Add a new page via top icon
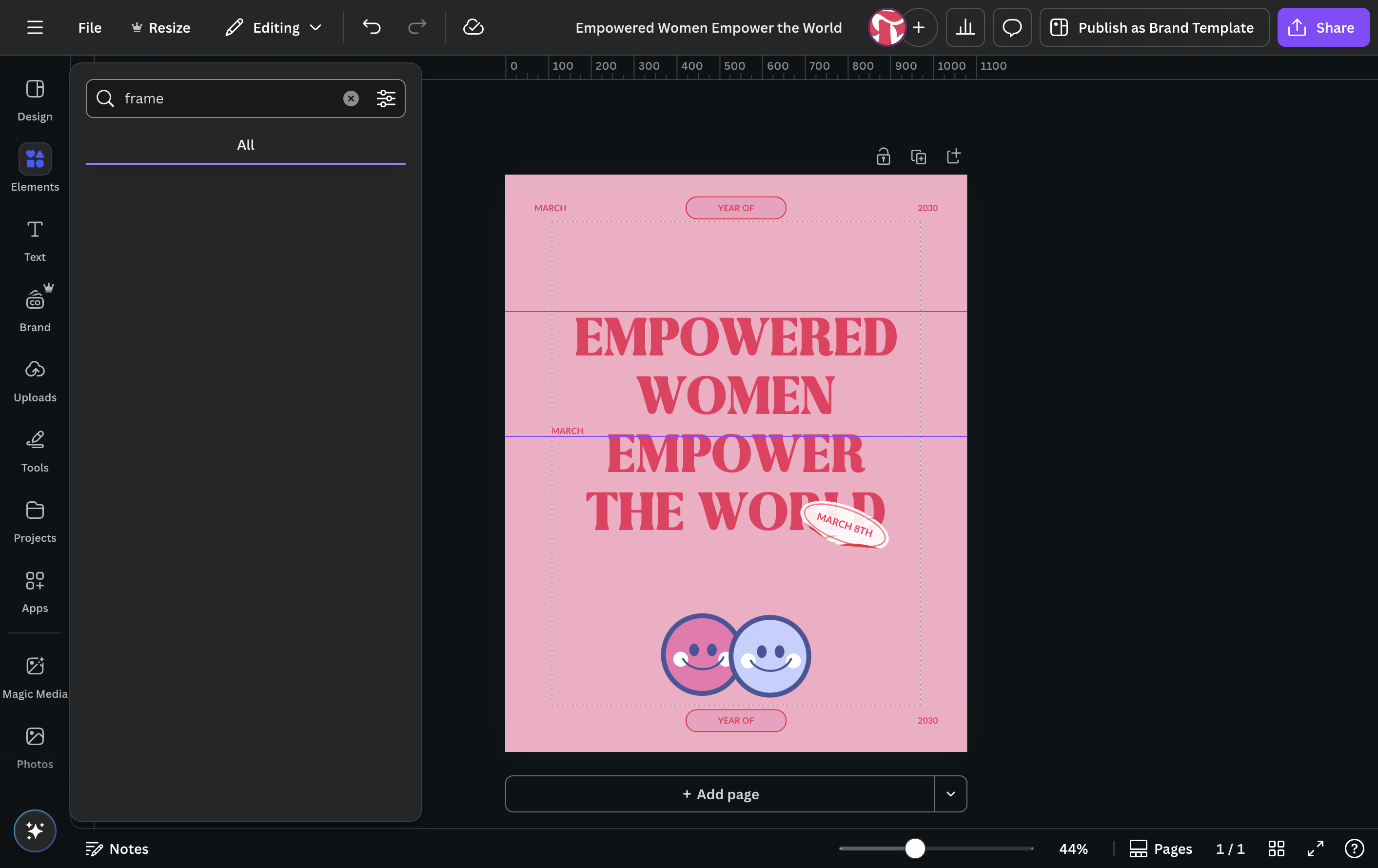The width and height of the screenshot is (1378, 868). pos(953,156)
